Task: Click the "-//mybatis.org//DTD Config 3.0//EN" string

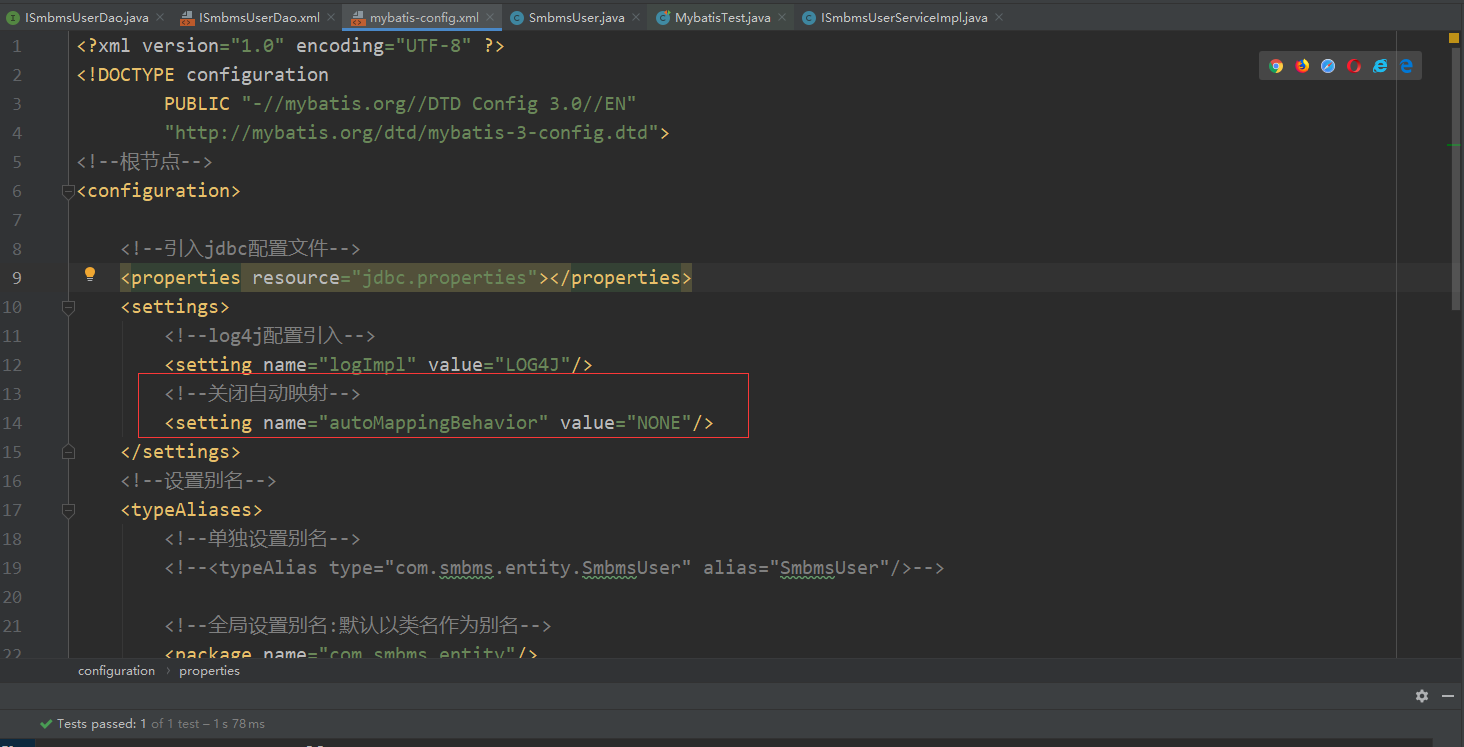Action: [439, 104]
